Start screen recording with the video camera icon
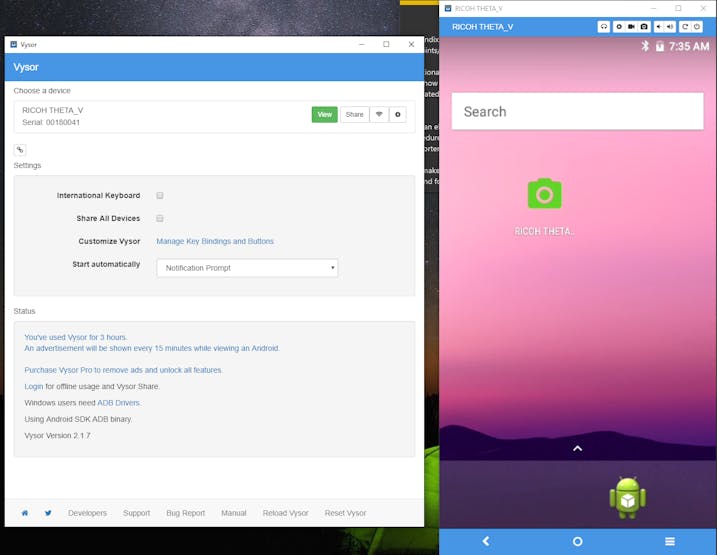Screen dimensions: 717x555 coord(631,27)
